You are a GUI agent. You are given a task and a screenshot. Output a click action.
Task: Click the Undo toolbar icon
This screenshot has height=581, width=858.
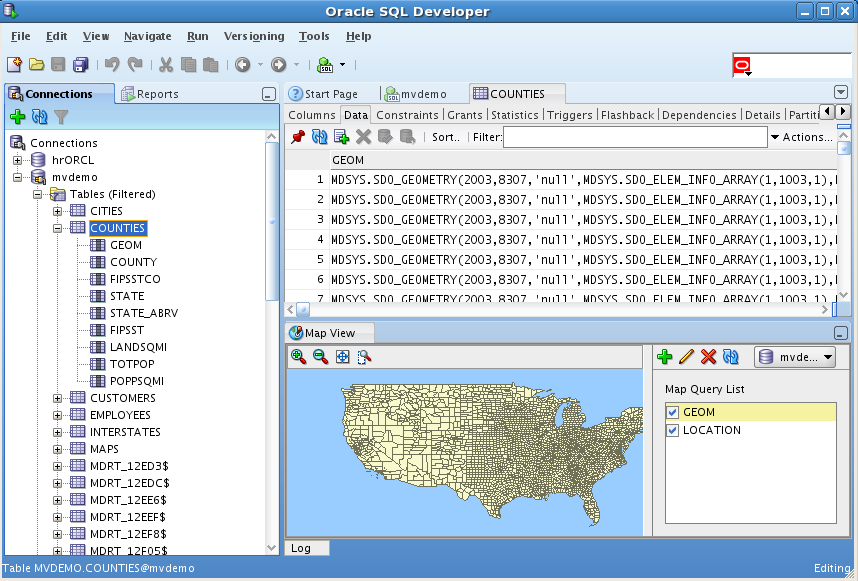(112, 65)
